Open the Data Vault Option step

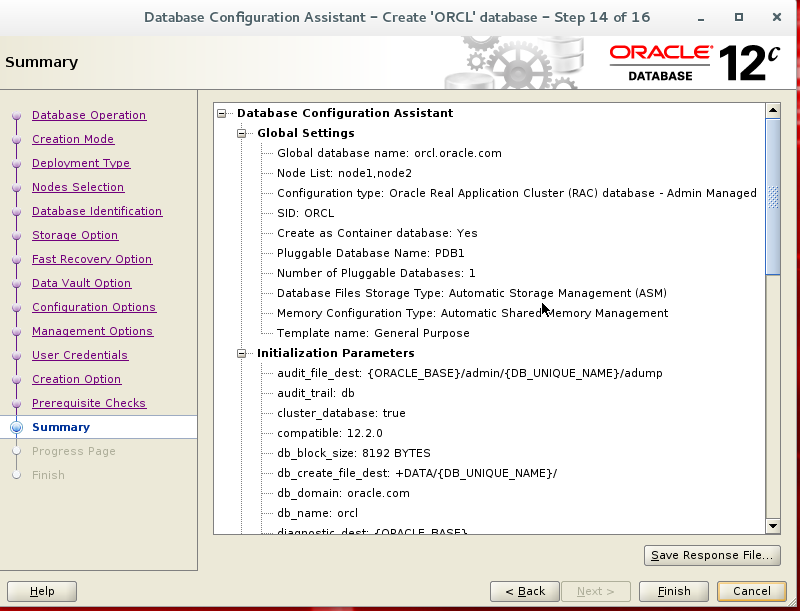[81, 283]
